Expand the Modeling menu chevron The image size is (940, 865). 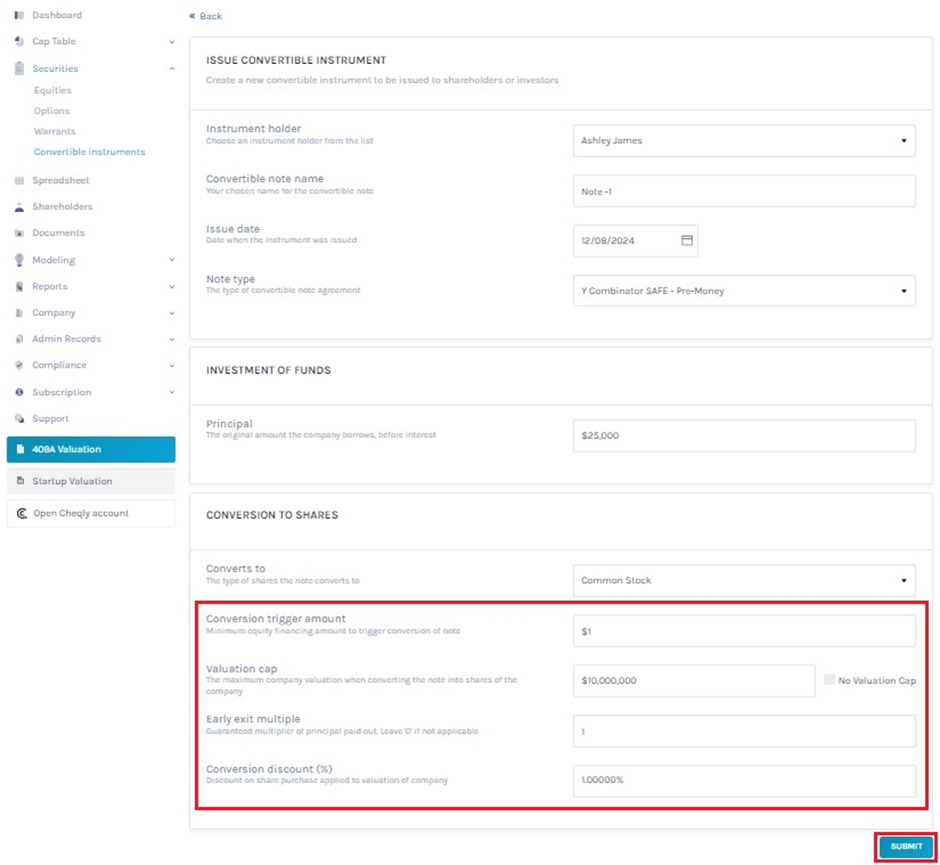click(x=172, y=260)
